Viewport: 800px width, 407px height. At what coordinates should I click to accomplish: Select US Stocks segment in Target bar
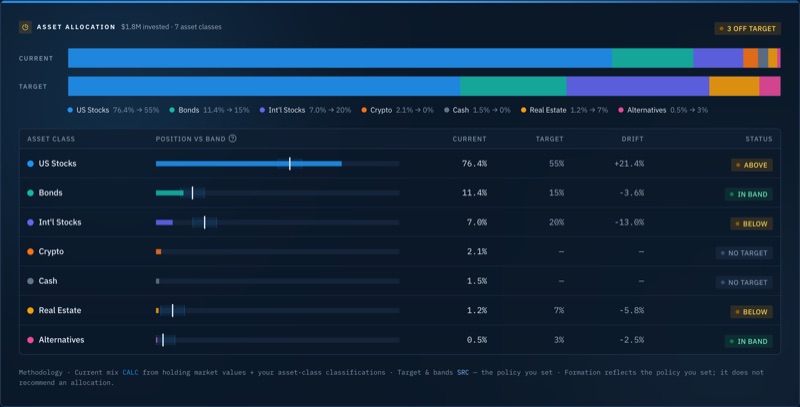264,86
